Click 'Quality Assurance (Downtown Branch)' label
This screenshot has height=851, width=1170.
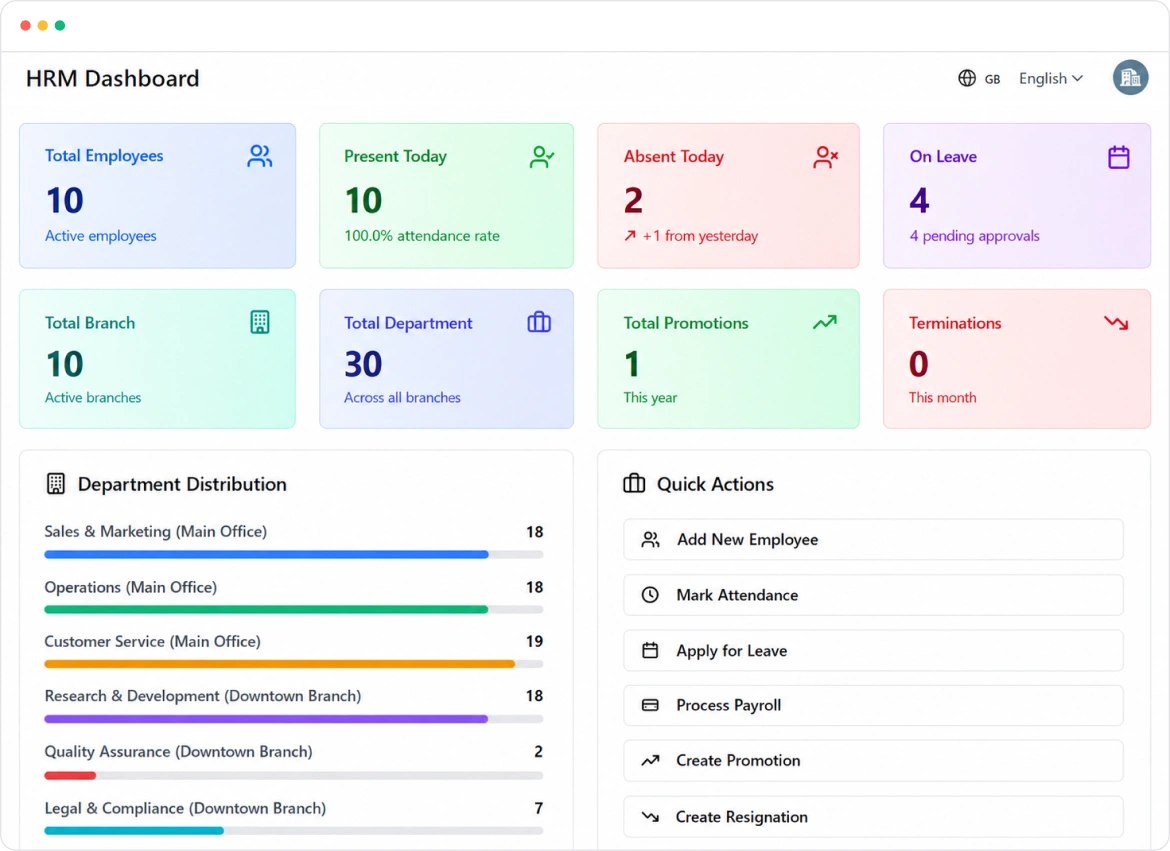tap(178, 752)
